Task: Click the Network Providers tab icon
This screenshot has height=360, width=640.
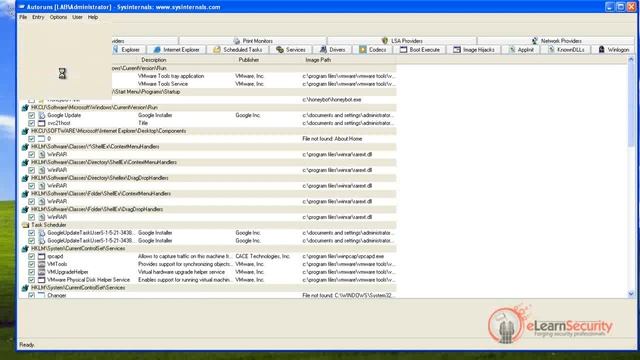Action: 535,41
